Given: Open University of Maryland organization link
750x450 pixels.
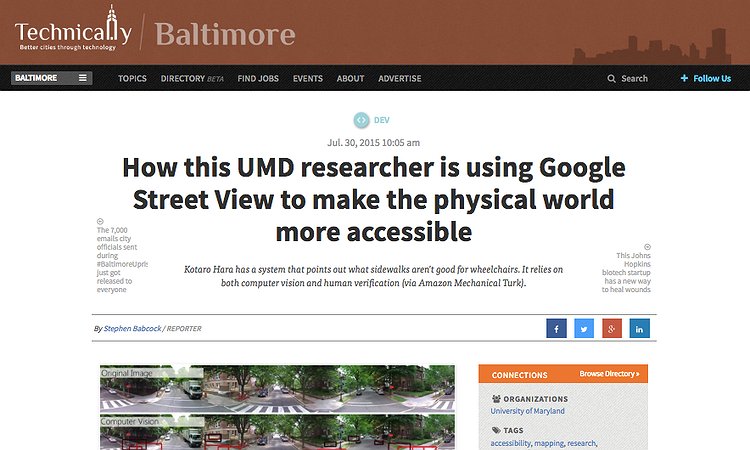Looking at the screenshot, I should (x=527, y=411).
